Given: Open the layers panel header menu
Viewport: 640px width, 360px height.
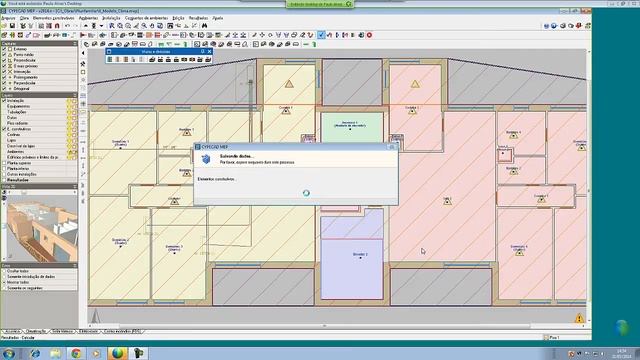Looking at the screenshot, I should pyautogui.click(x=75, y=95).
